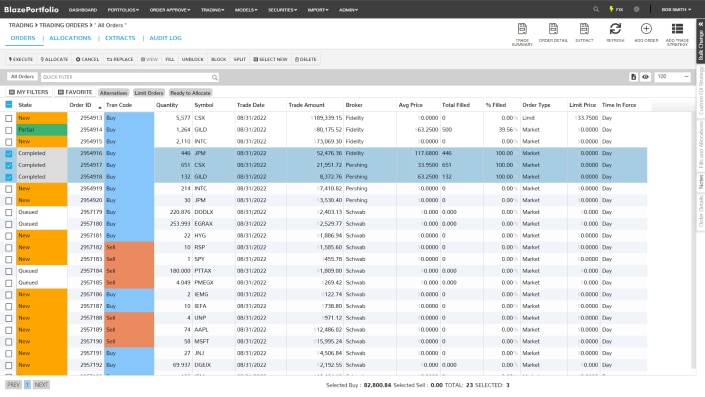705x397 pixels.
Task: Apply the Limit Orders filter chip
Action: tap(149, 93)
